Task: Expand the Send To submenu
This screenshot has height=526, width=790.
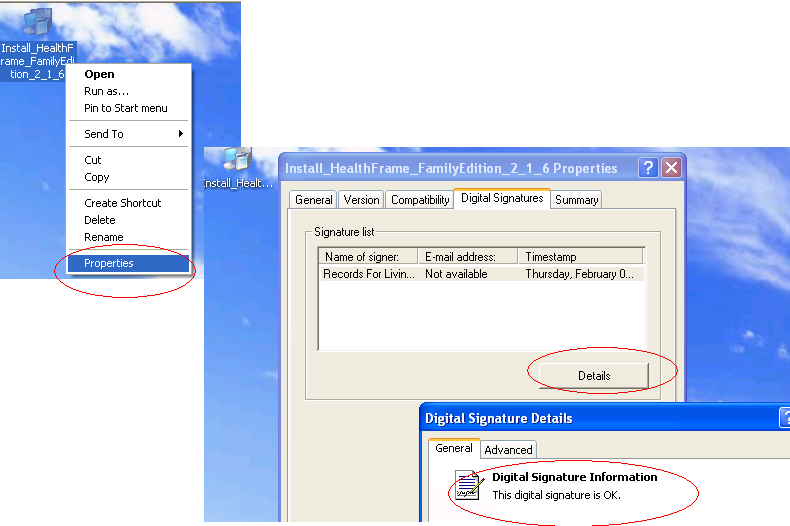Action: pos(128,134)
